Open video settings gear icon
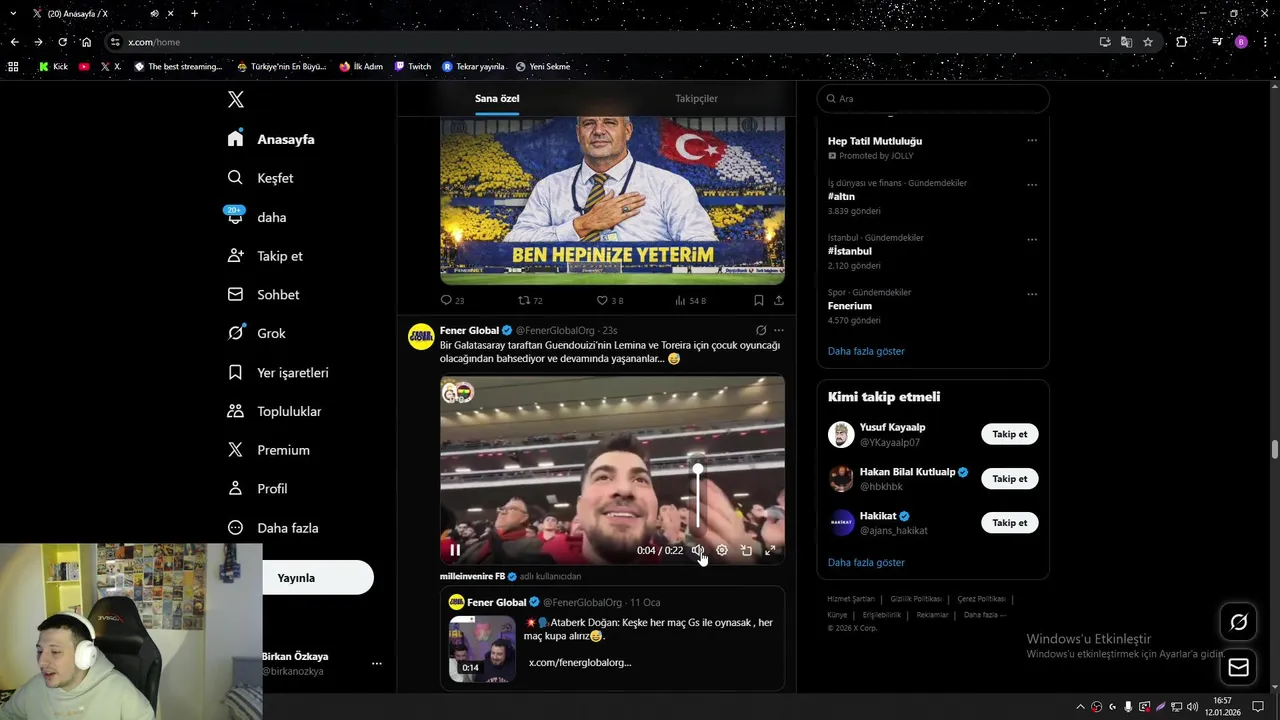Image resolution: width=1280 pixels, height=720 pixels. [x=722, y=550]
